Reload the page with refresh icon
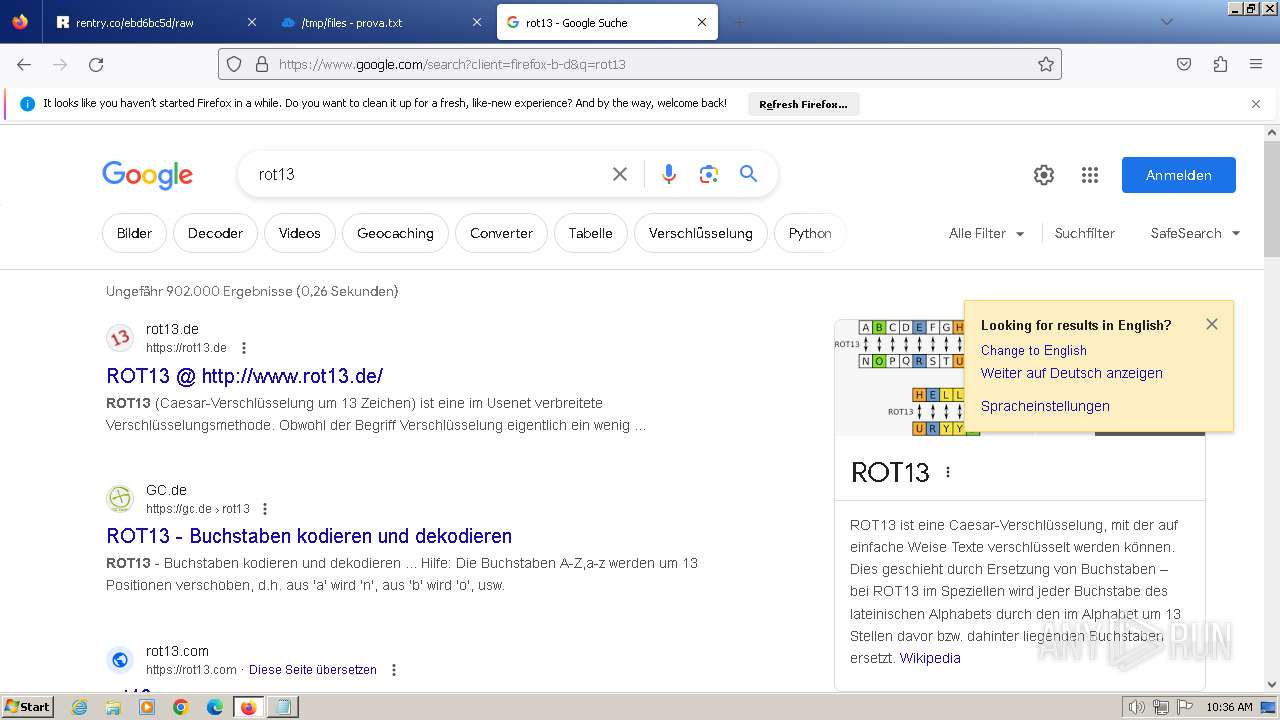 [96, 64]
